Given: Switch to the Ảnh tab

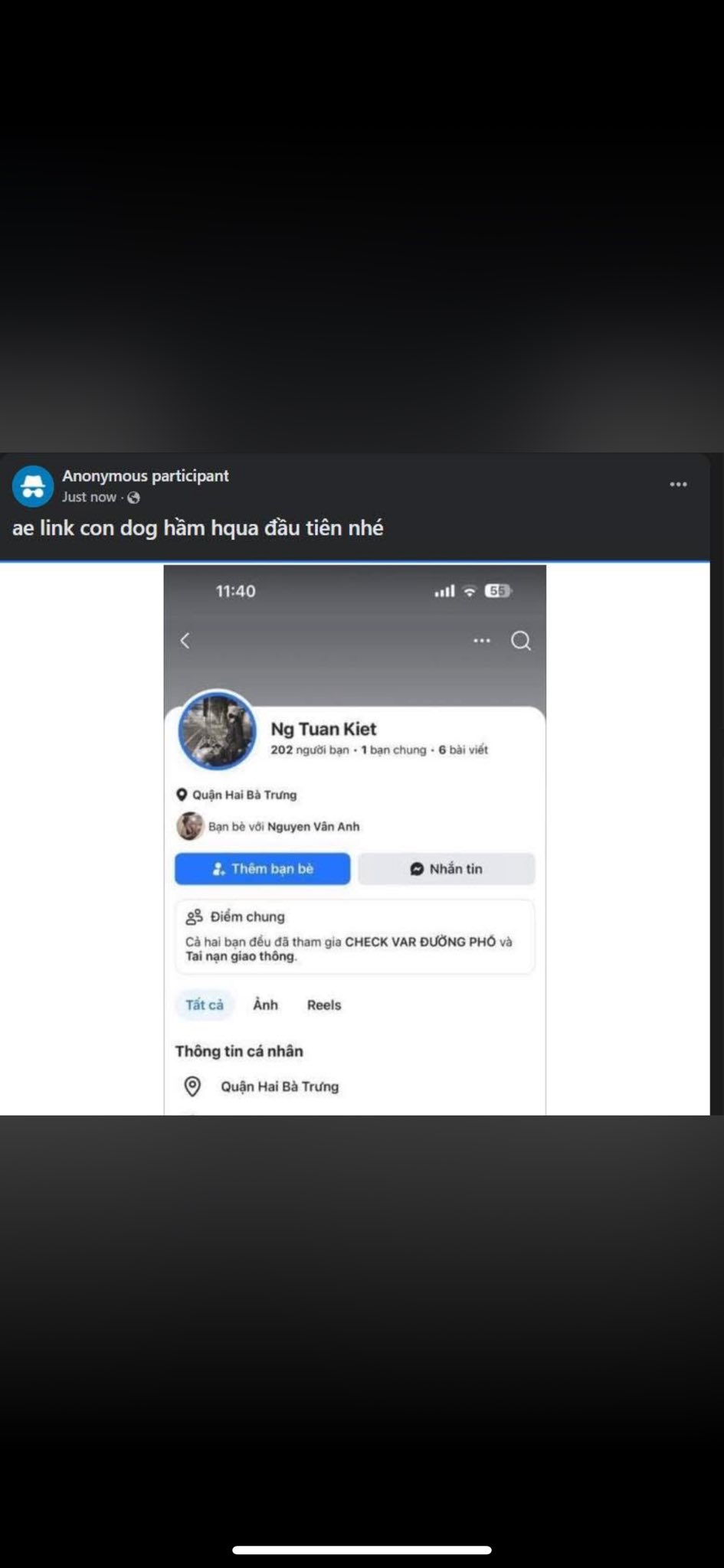Looking at the screenshot, I should (x=265, y=1005).
